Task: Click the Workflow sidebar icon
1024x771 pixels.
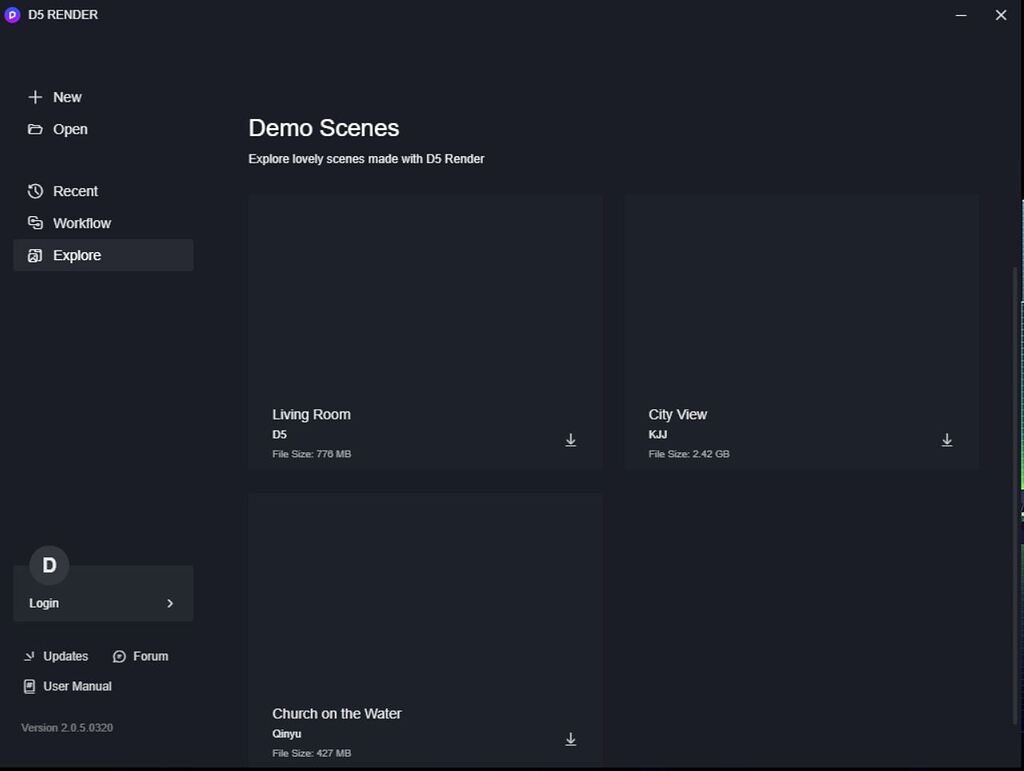Action: [x=35, y=223]
